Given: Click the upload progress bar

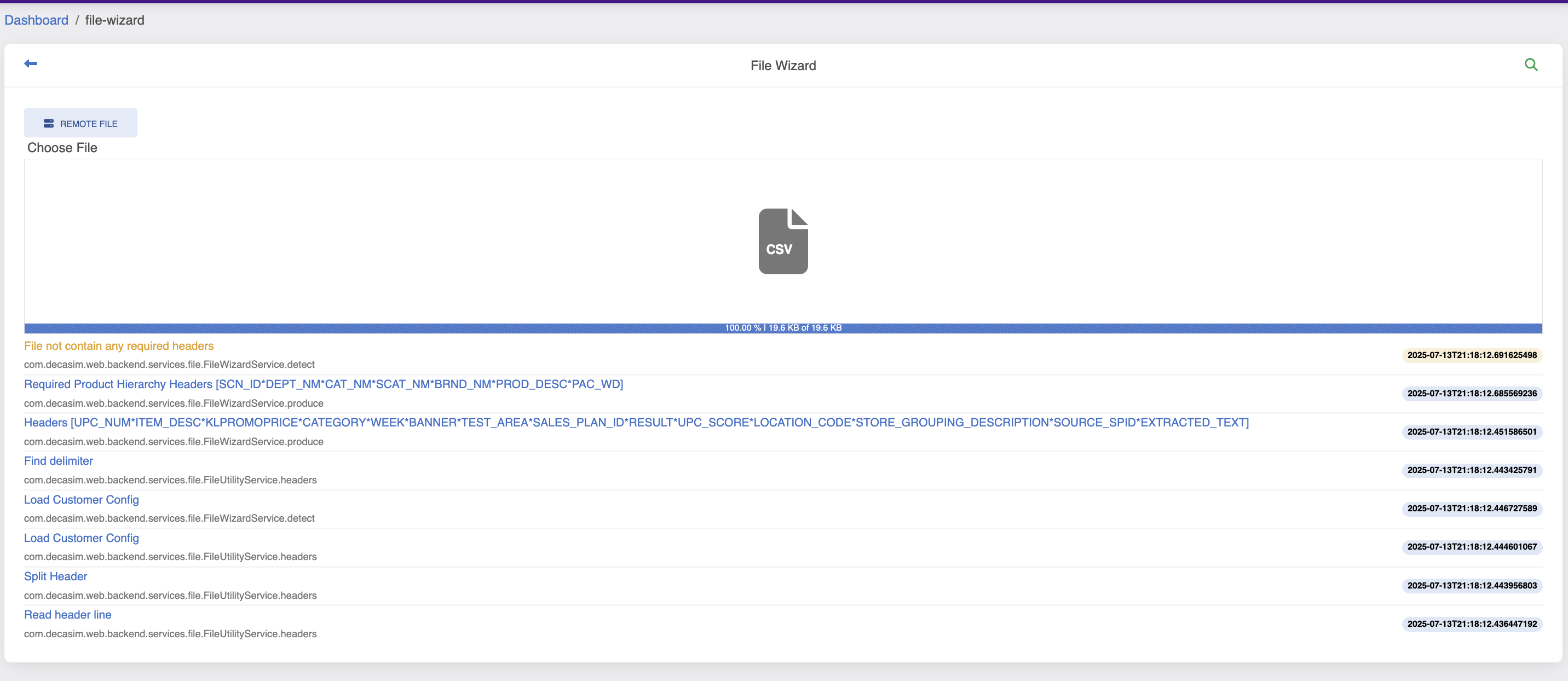Looking at the screenshot, I should [783, 328].
